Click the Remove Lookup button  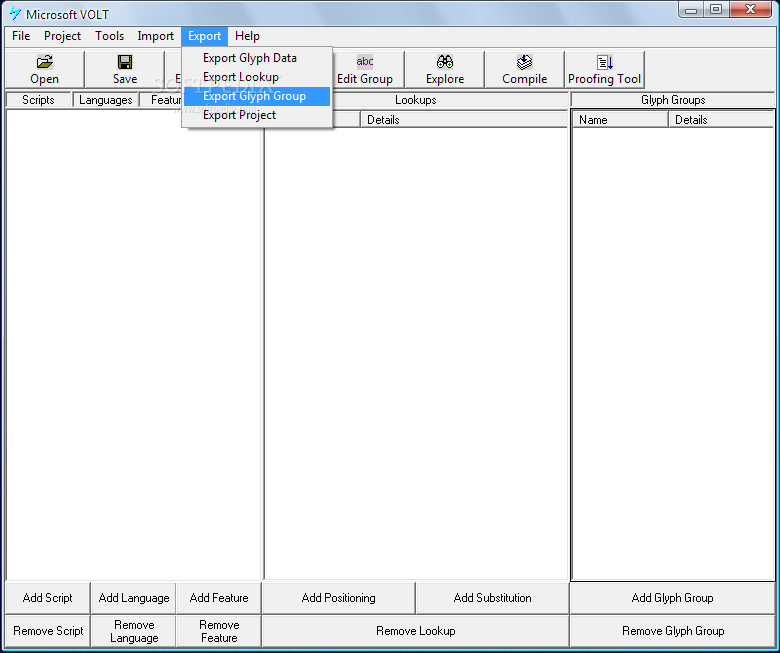pos(415,631)
